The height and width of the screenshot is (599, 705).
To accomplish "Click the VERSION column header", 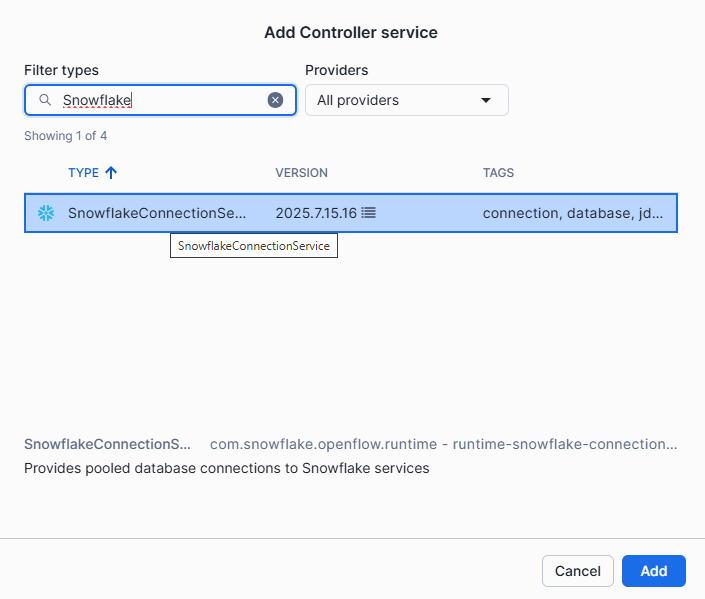I will [301, 173].
